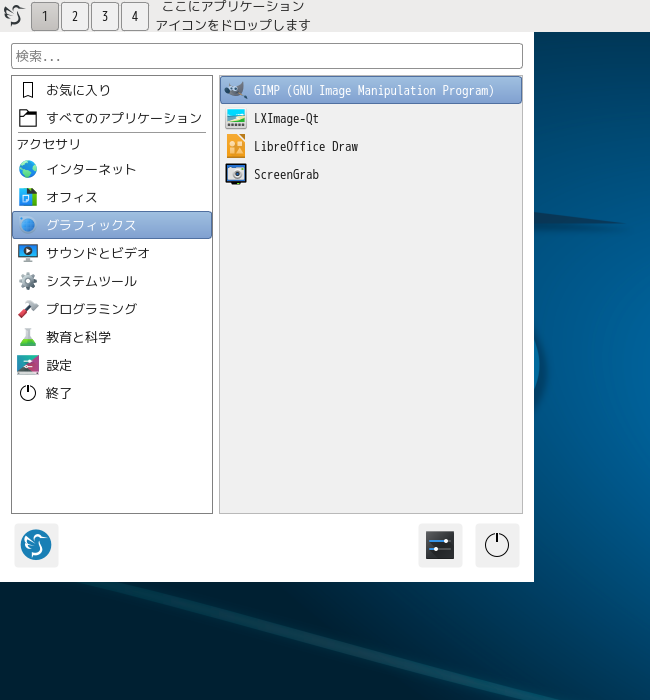The image size is (650, 700).
Task: Click the blue bird user button
Action: 36,545
